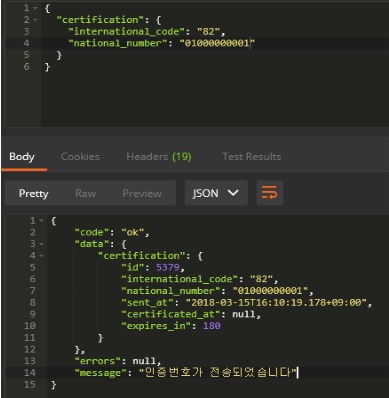This screenshot has width=389, height=398.
Task: Click line number 6 in request gutter
Action: [x=26, y=67]
